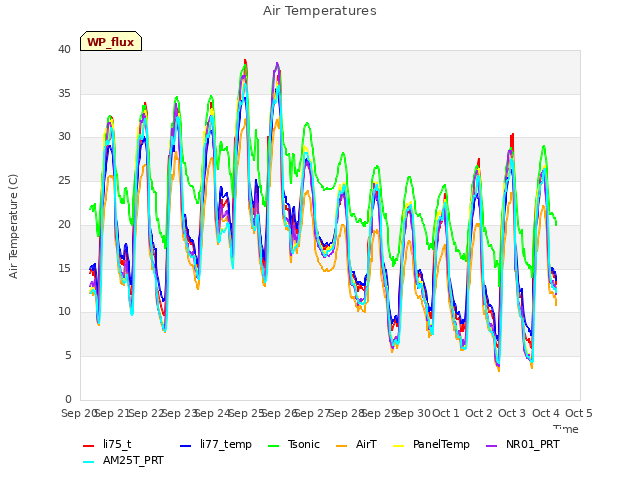Click the blue li77_temp legend swatch
The width and height of the screenshot is (640, 480).
coord(185,446)
